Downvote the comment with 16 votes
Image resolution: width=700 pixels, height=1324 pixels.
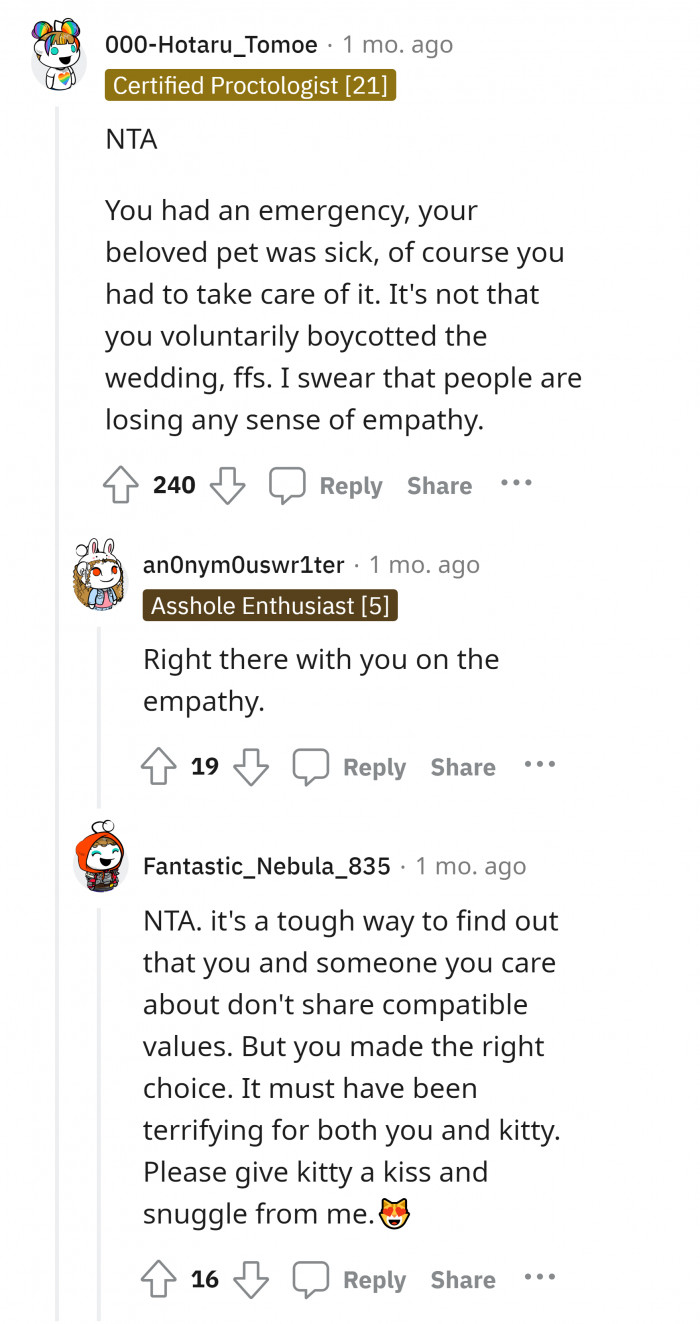click(x=251, y=1279)
